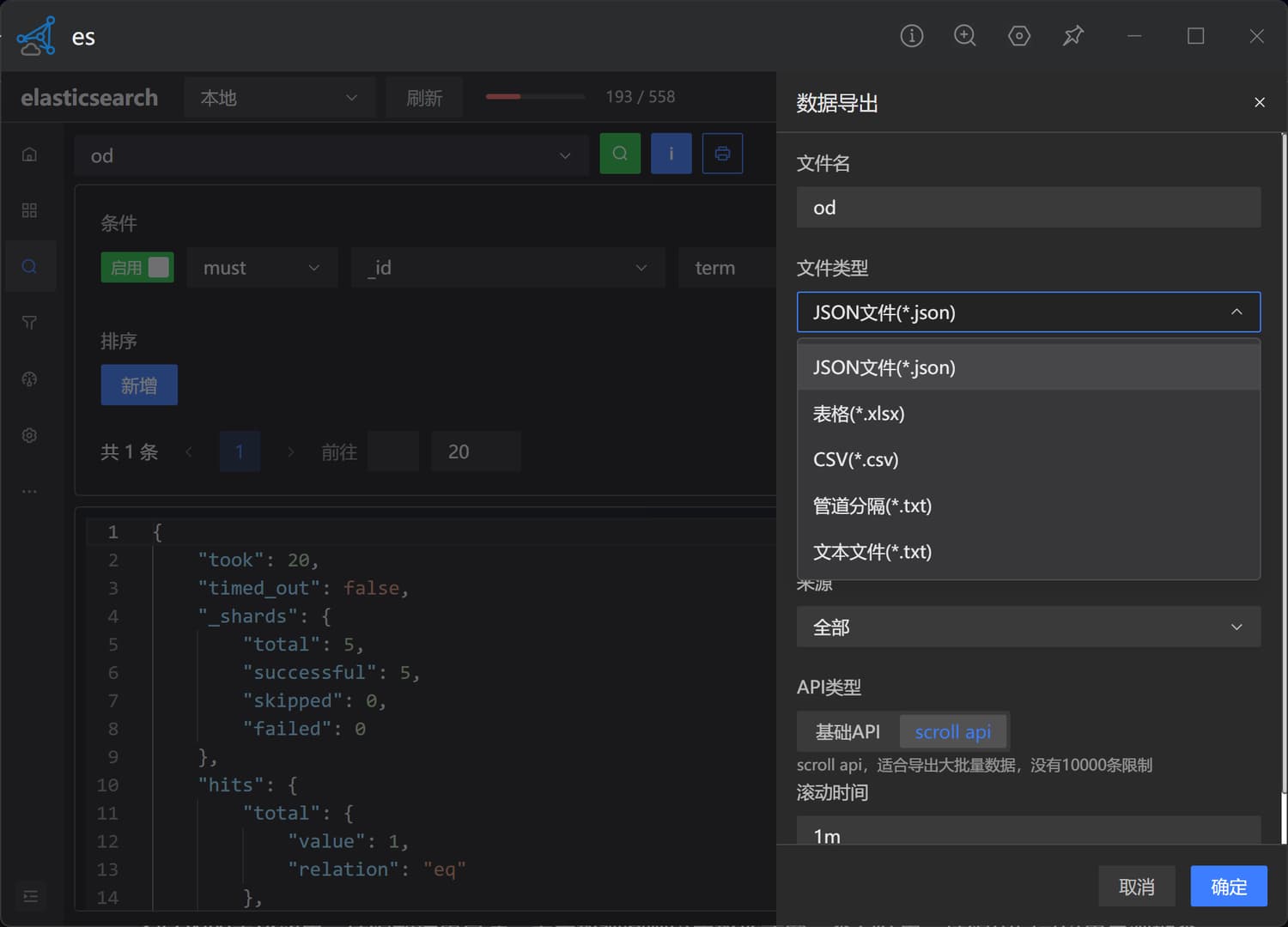Click the zoom-in magnifier icon in title bar
The height and width of the screenshot is (927, 1288).
tap(965, 36)
